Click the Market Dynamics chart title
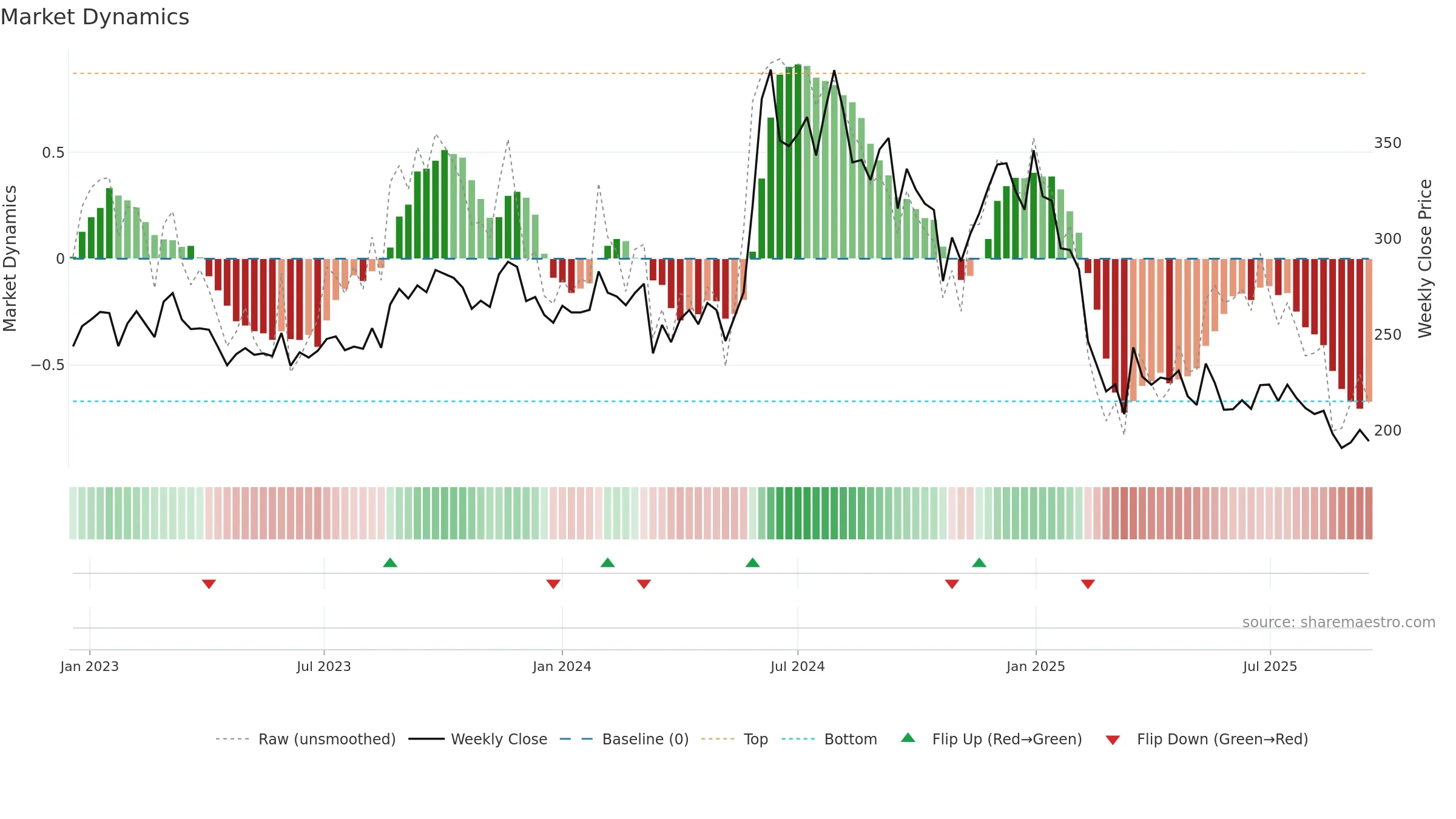This screenshot has height=819, width=1456. coord(95,17)
